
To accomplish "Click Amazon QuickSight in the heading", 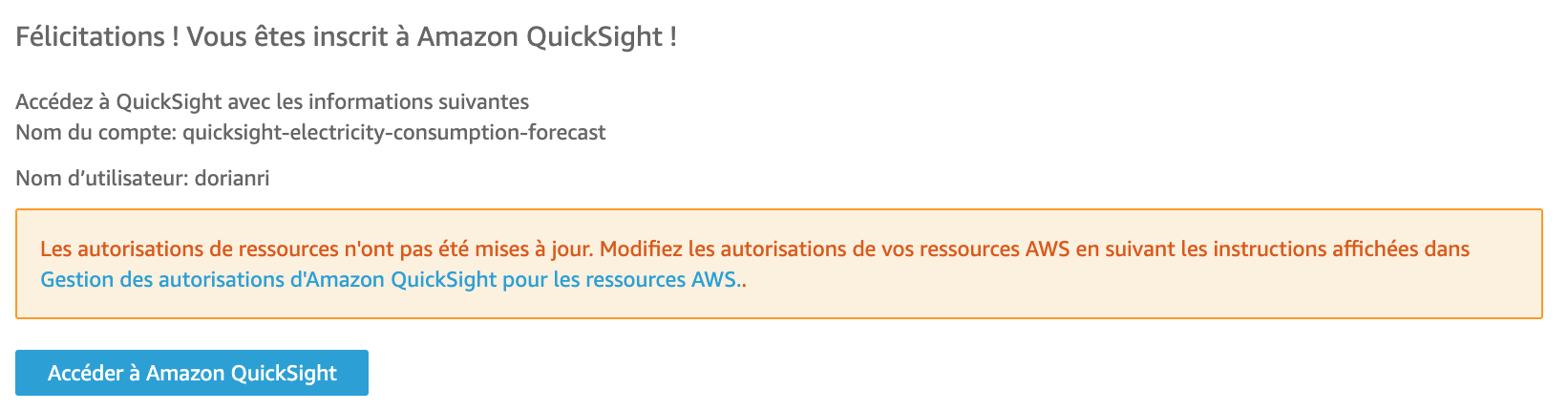I will pos(540,37).
